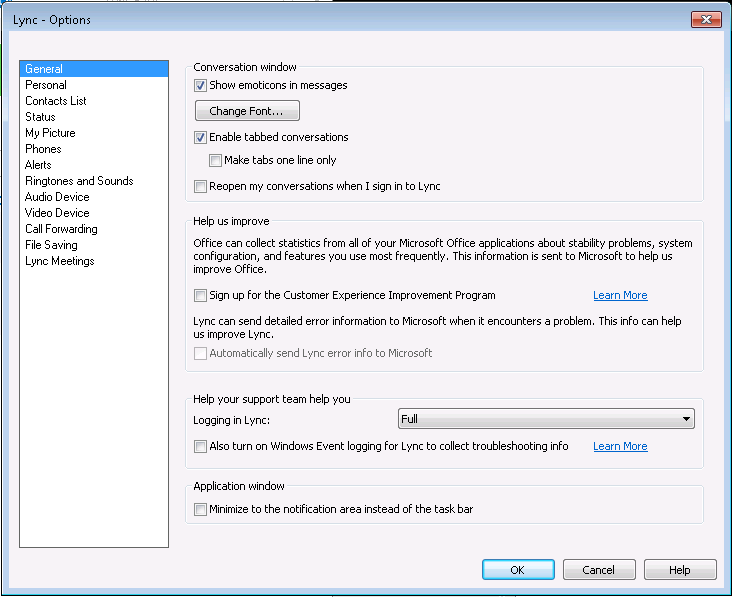
Task: Disable Enable tabbed conversations checkbox
Action: 200,137
